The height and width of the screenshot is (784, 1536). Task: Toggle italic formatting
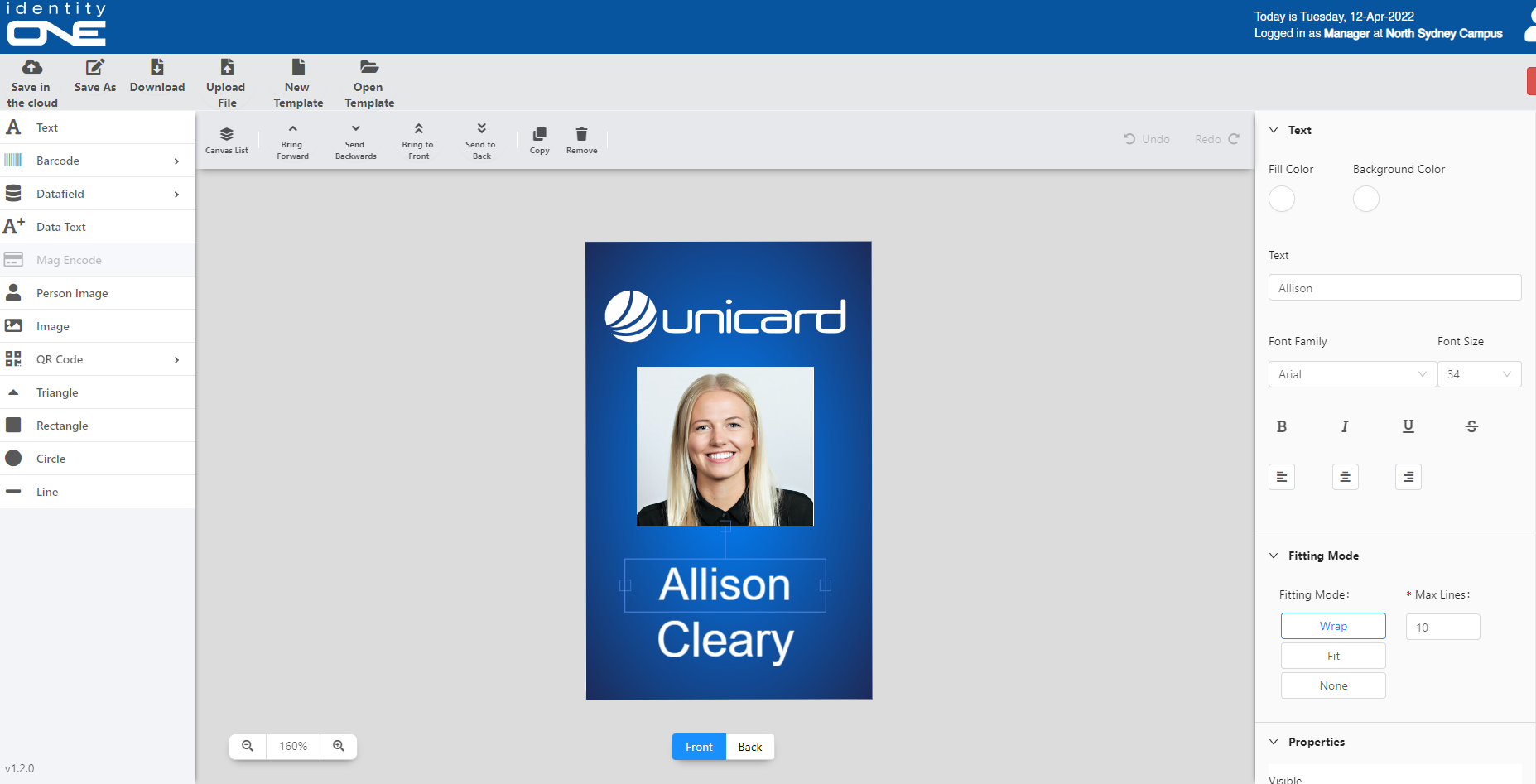coord(1345,426)
